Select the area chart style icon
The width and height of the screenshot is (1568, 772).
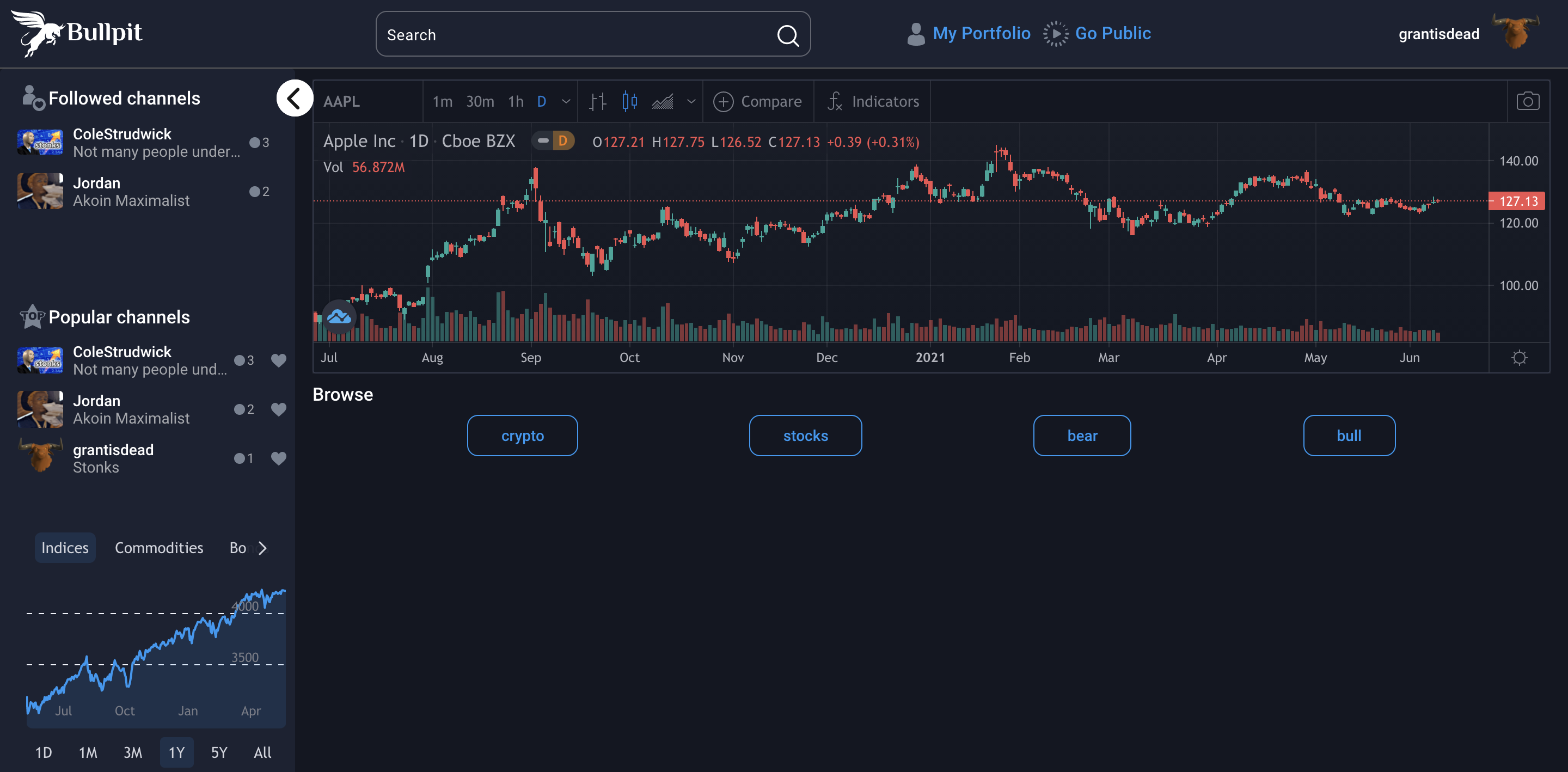tap(662, 102)
